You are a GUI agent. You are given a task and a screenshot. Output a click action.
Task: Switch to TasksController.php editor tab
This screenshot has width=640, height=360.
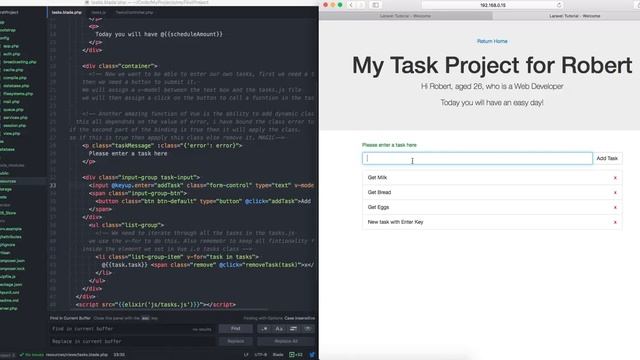[134, 13]
